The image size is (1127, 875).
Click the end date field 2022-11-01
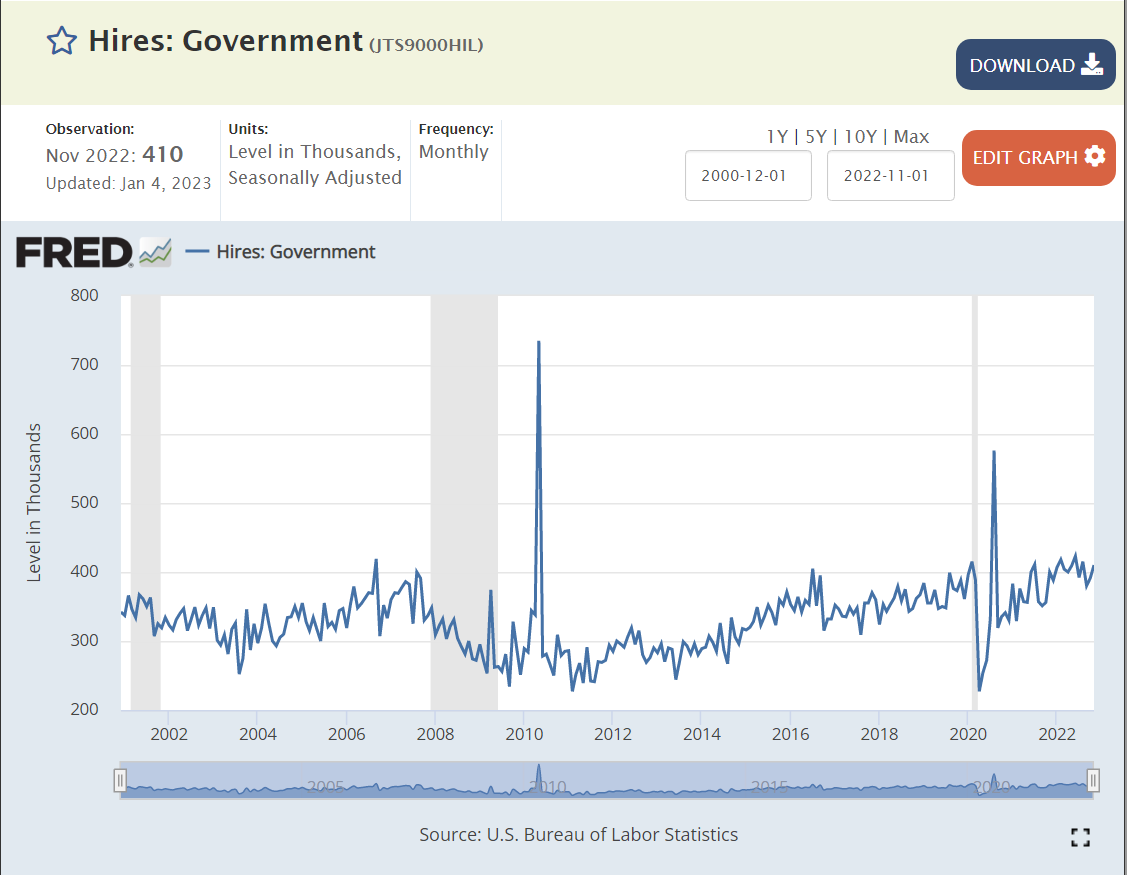click(890, 176)
